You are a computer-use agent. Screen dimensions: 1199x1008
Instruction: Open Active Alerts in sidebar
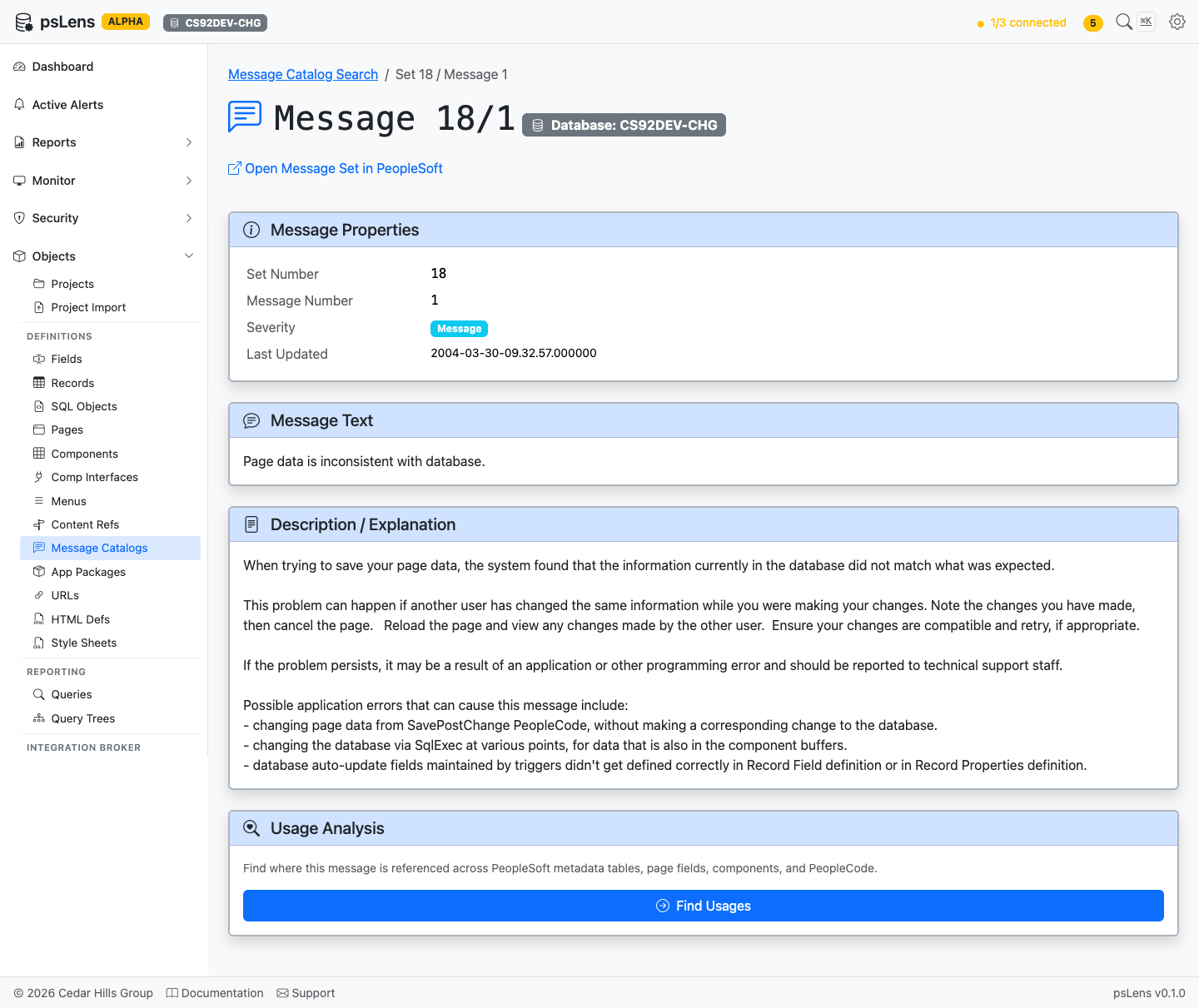[103, 105]
